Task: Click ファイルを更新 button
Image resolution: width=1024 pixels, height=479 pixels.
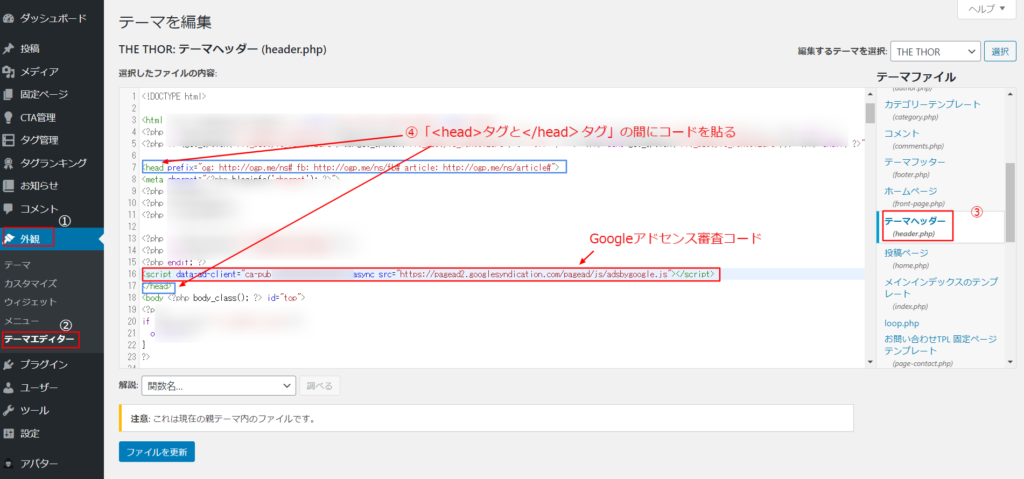Action: pos(157,452)
